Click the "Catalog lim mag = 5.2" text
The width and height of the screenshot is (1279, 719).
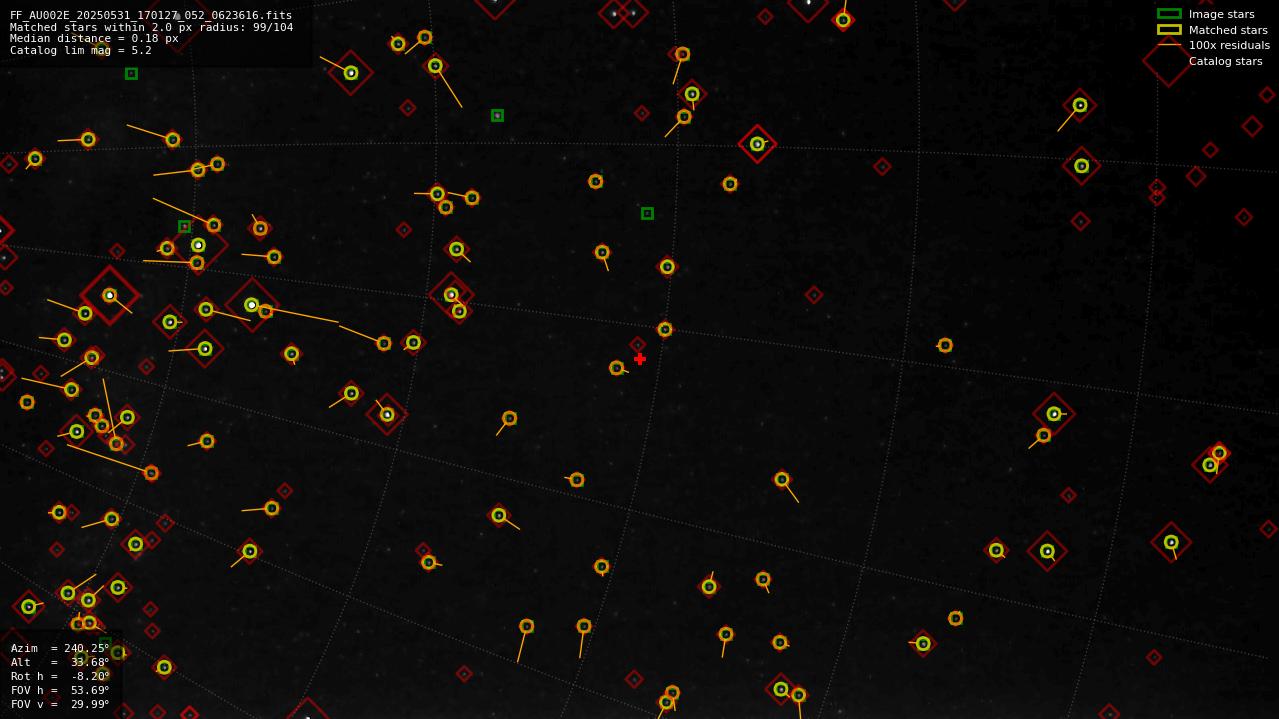(x=81, y=50)
